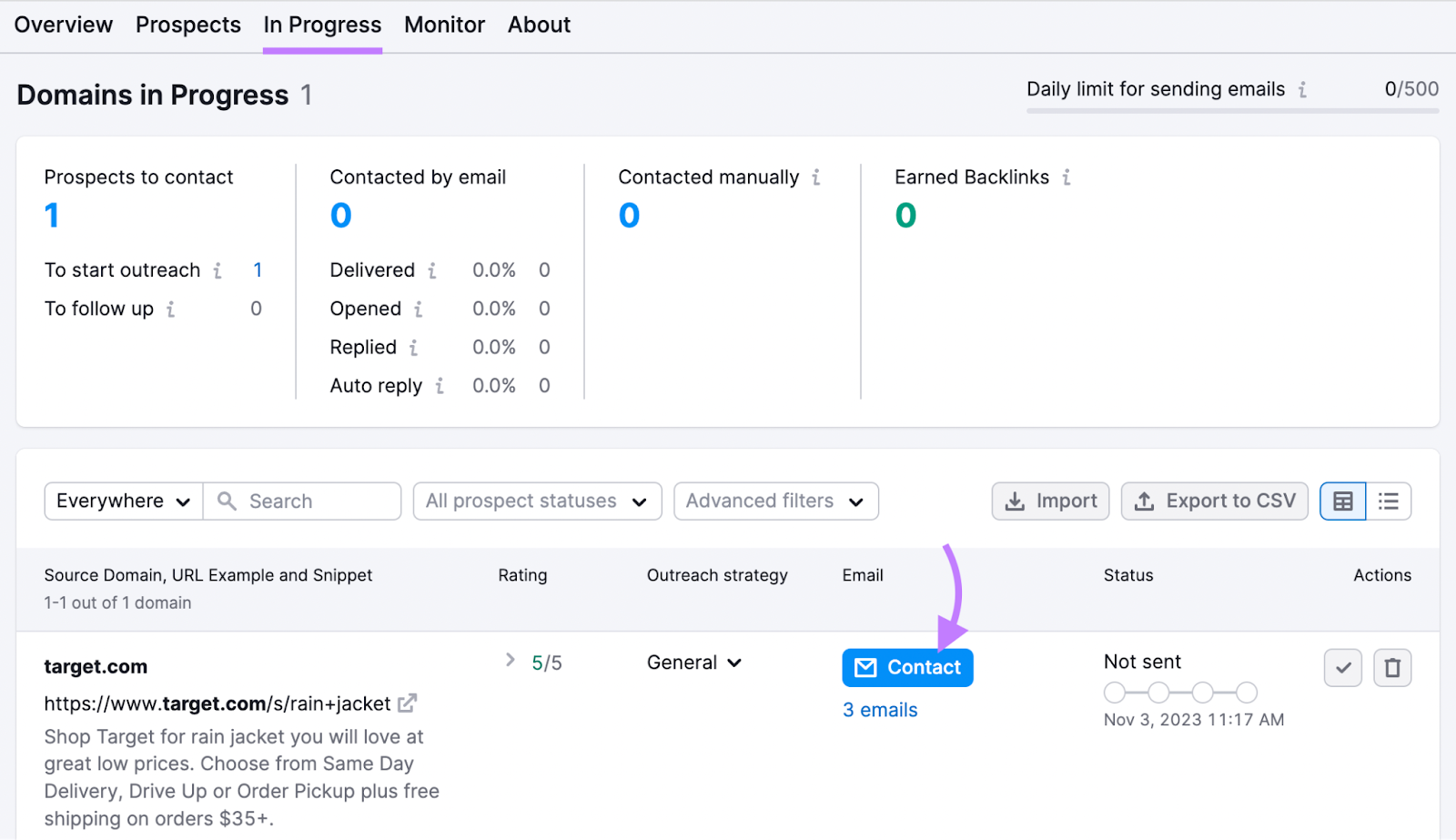Open the Everywhere filter dropdown
Image resolution: width=1456 pixels, height=840 pixels.
click(x=122, y=501)
